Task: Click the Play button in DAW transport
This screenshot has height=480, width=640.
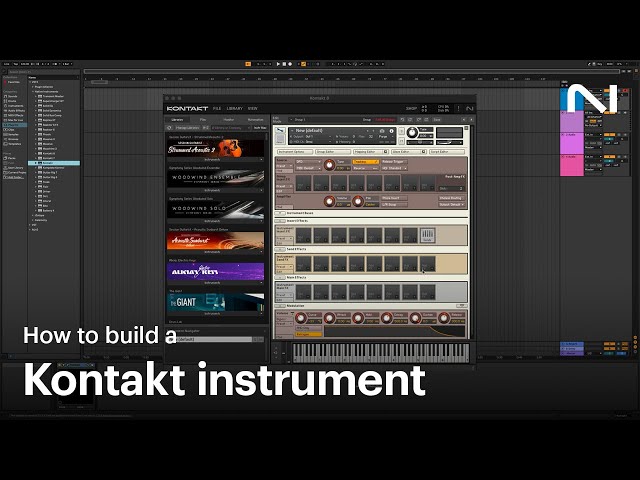Action: [278, 64]
